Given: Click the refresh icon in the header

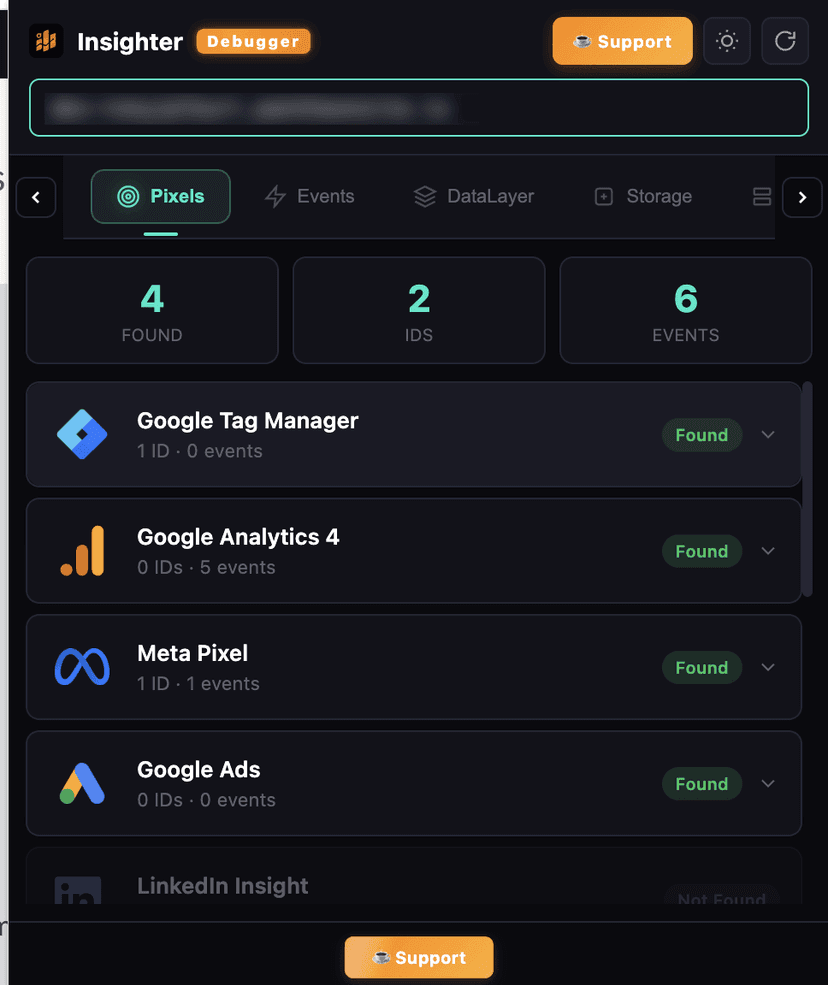Looking at the screenshot, I should [x=785, y=41].
